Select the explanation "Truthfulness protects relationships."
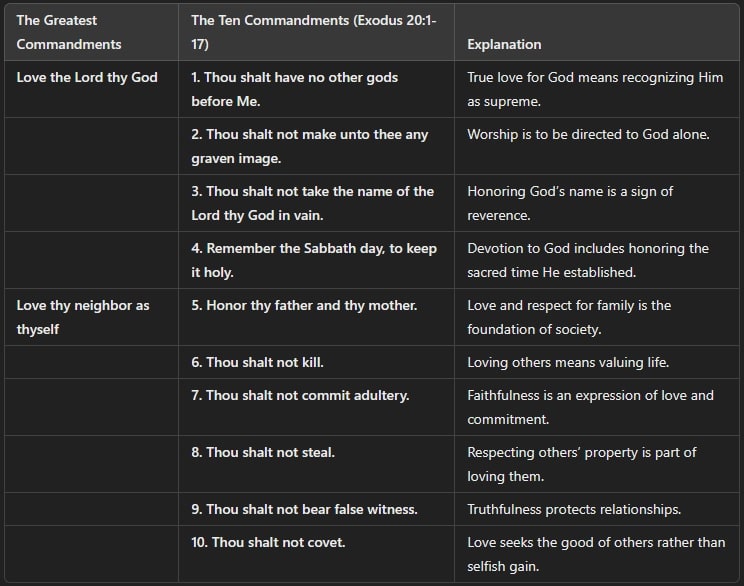This screenshot has width=744, height=586. [574, 509]
